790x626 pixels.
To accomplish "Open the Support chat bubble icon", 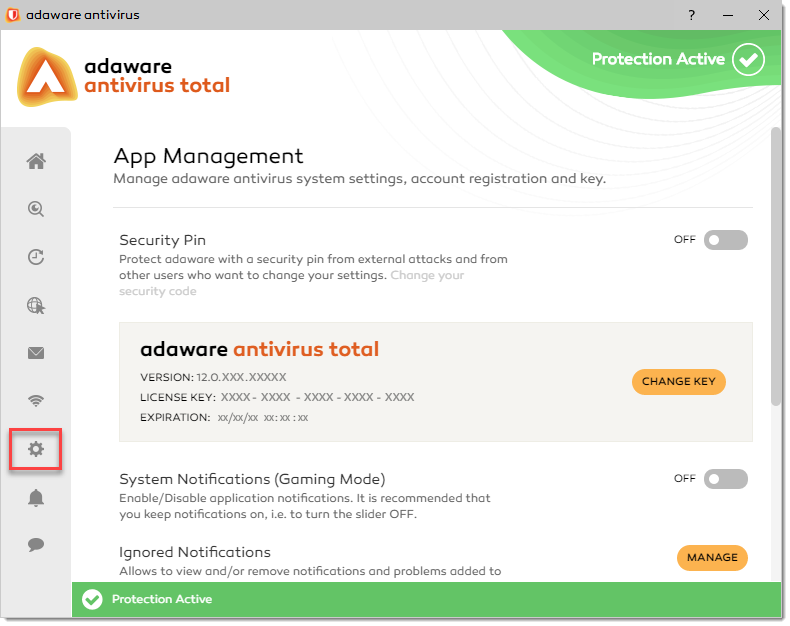I will [36, 545].
